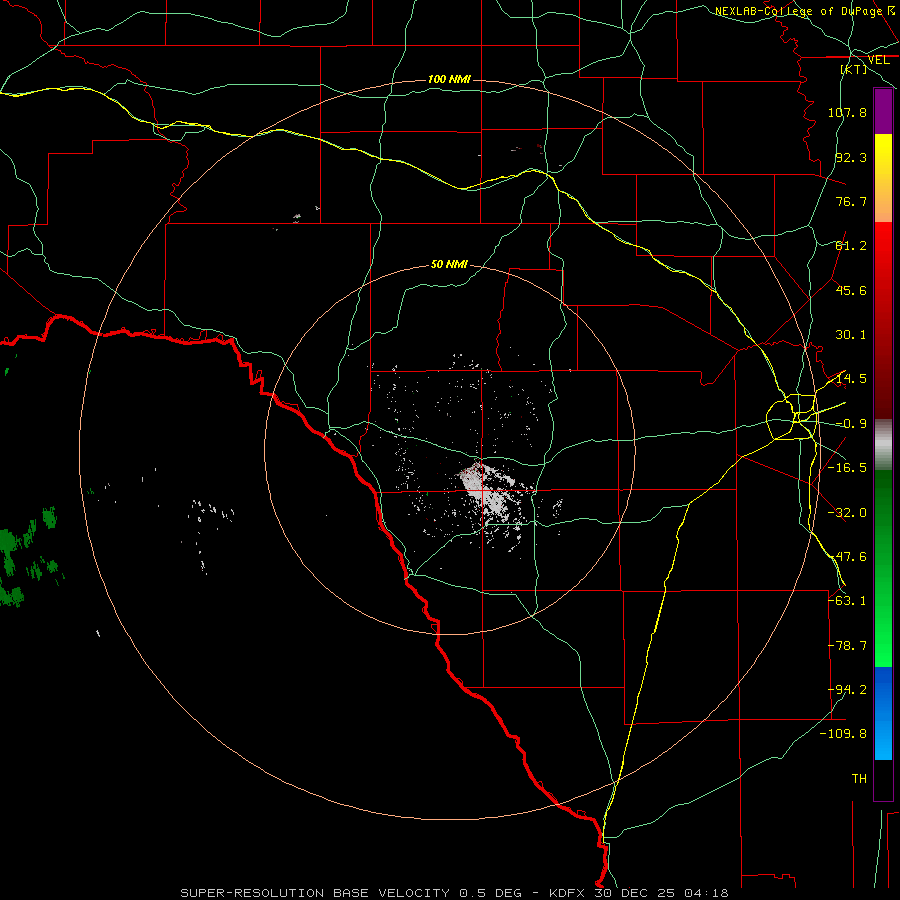Click the 61.2 velocity scale value
The height and width of the screenshot is (900, 900).
coord(851,246)
